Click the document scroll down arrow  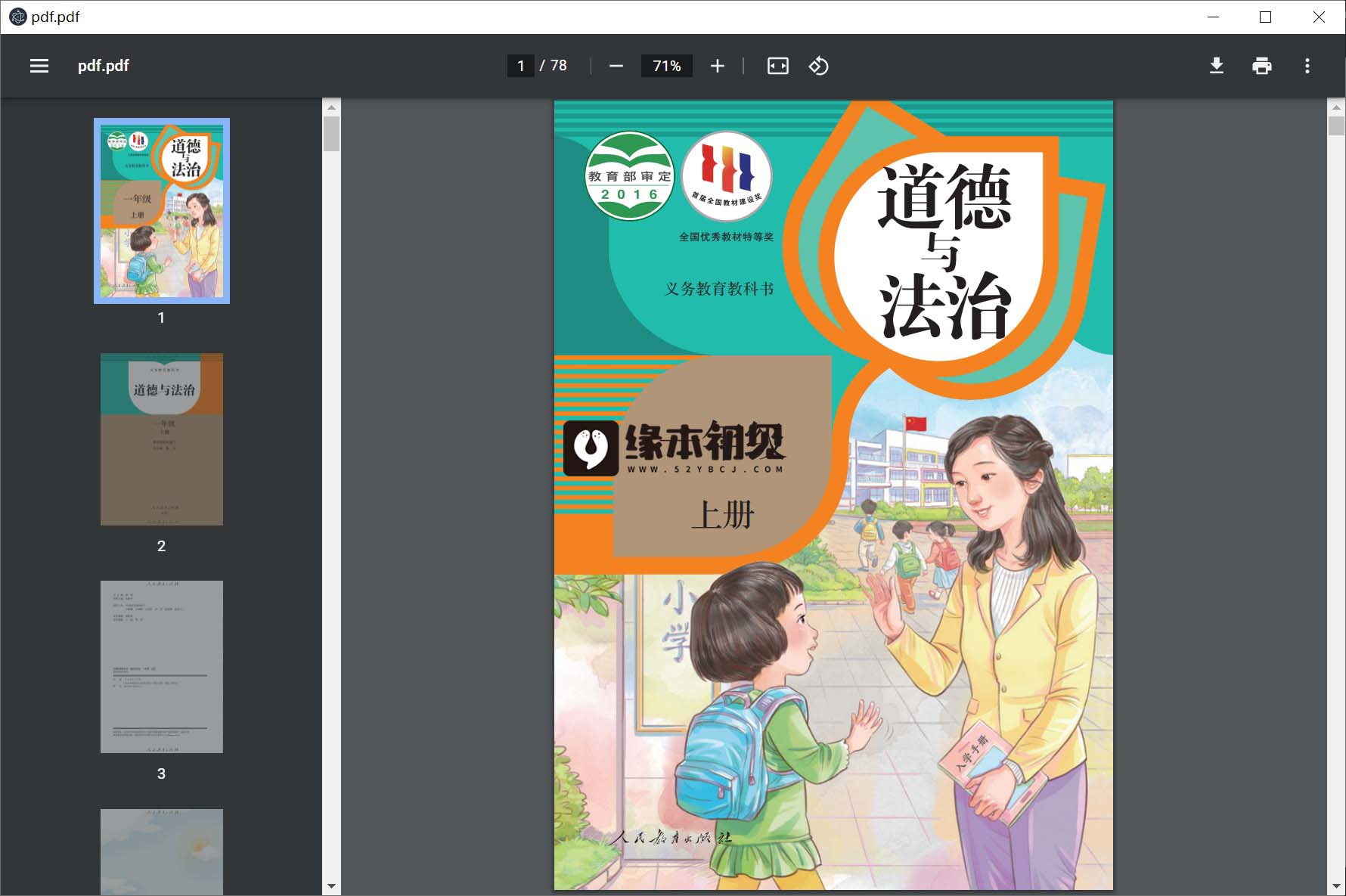click(x=1336, y=886)
